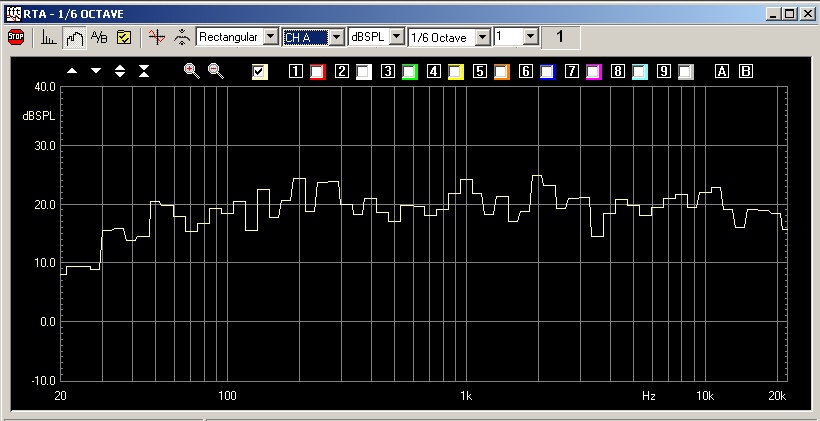This screenshot has height=421, width=820.
Task: Click the A overlay button
Action: pos(722,71)
